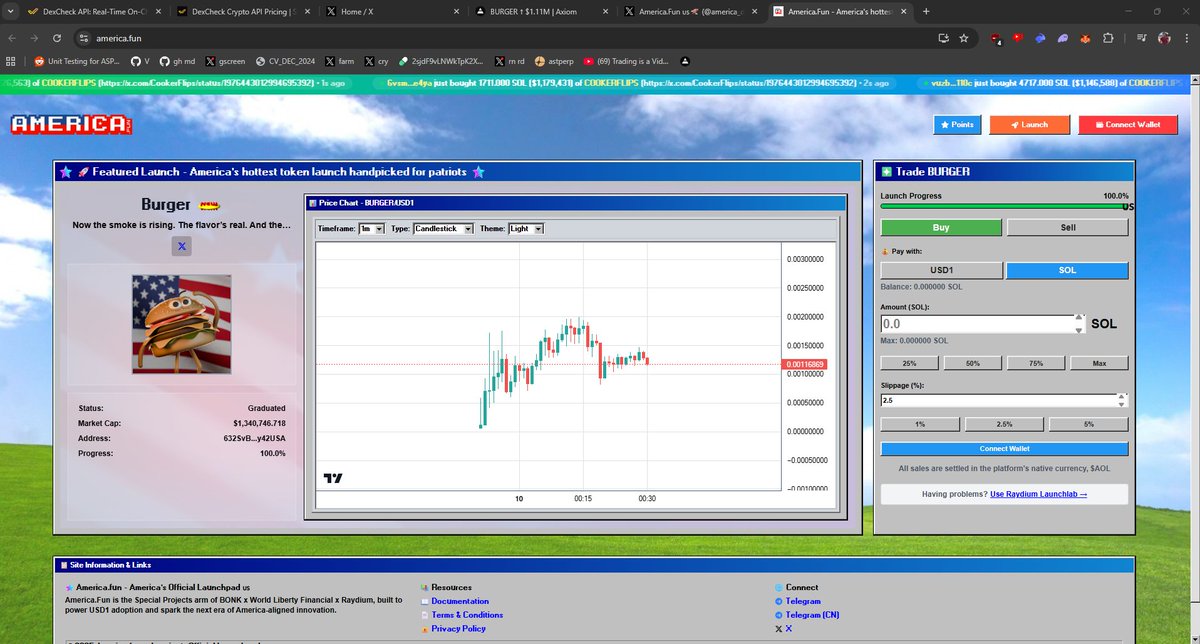
Task: Bookmark this page with the star icon
Action: tap(963, 38)
